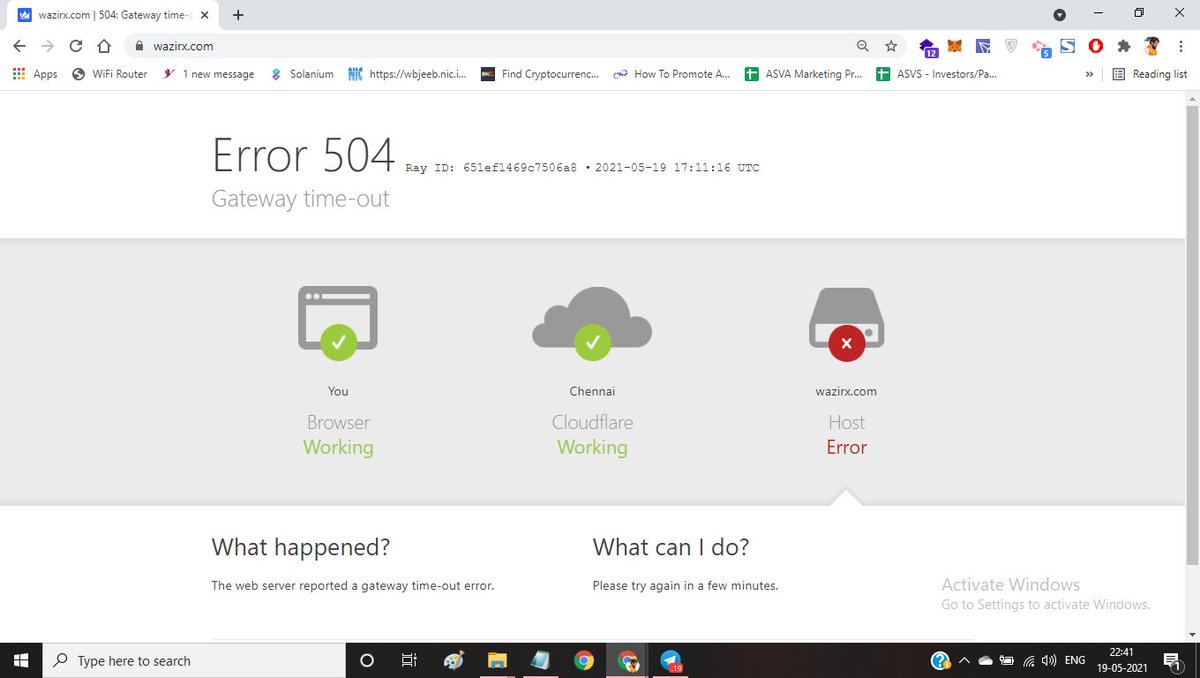This screenshot has width=1200, height=678.
Task: Open the wbjeeb.nic.in bookmark
Action: point(407,74)
